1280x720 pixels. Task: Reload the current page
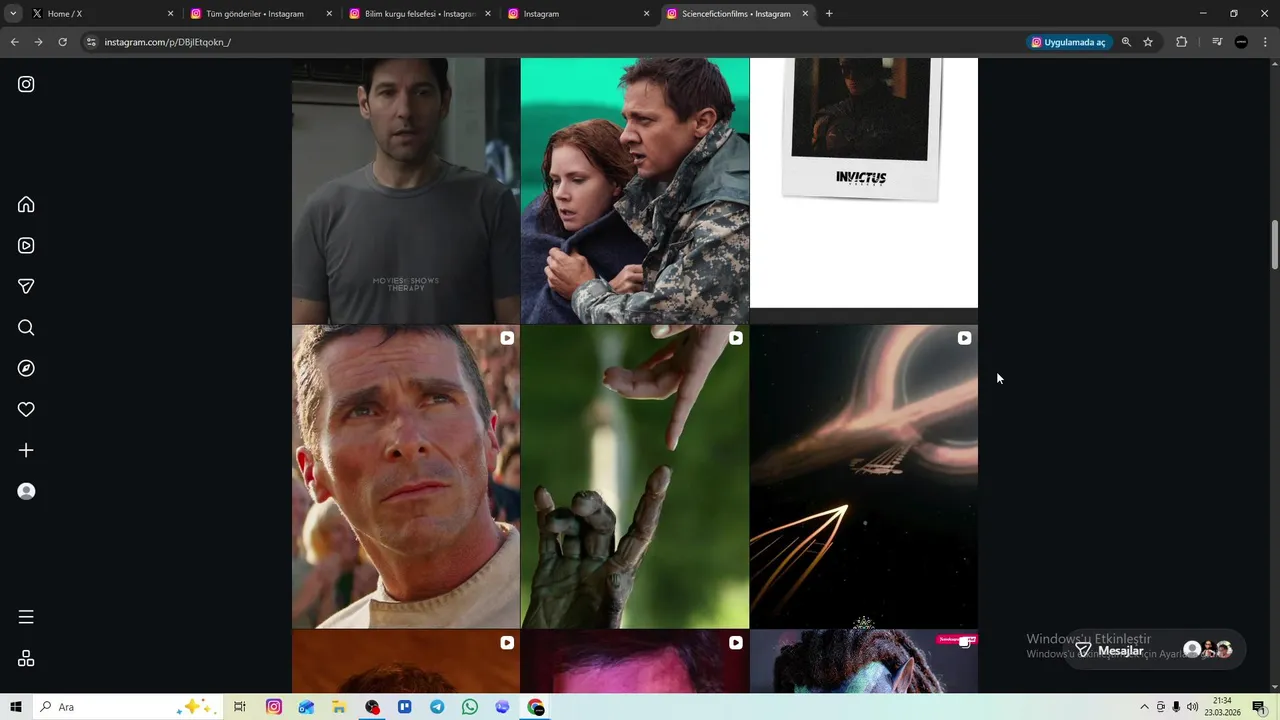62,42
